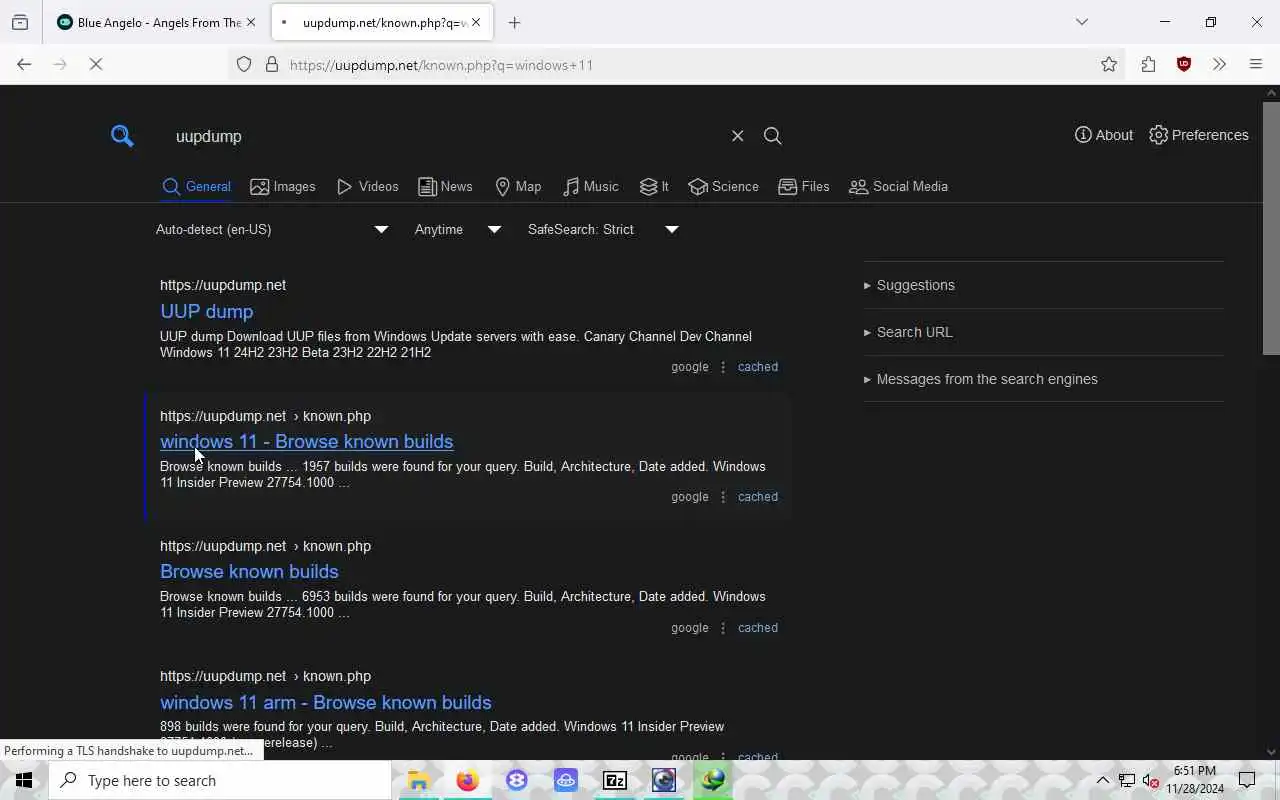This screenshot has width=1280, height=800.
Task: Open Preferences settings
Action: 1199,135
